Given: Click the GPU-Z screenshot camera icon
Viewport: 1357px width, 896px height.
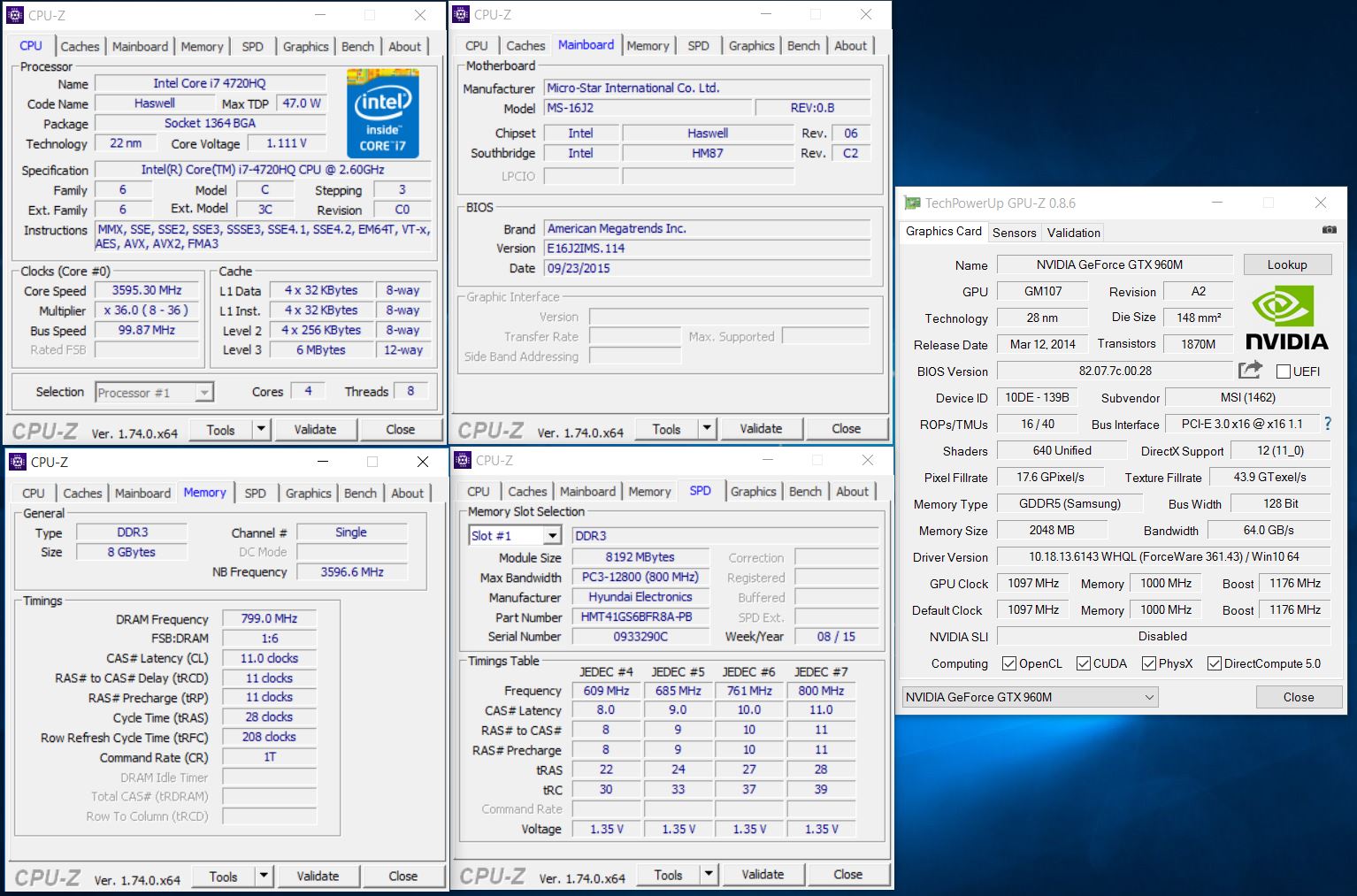Looking at the screenshot, I should [1329, 230].
